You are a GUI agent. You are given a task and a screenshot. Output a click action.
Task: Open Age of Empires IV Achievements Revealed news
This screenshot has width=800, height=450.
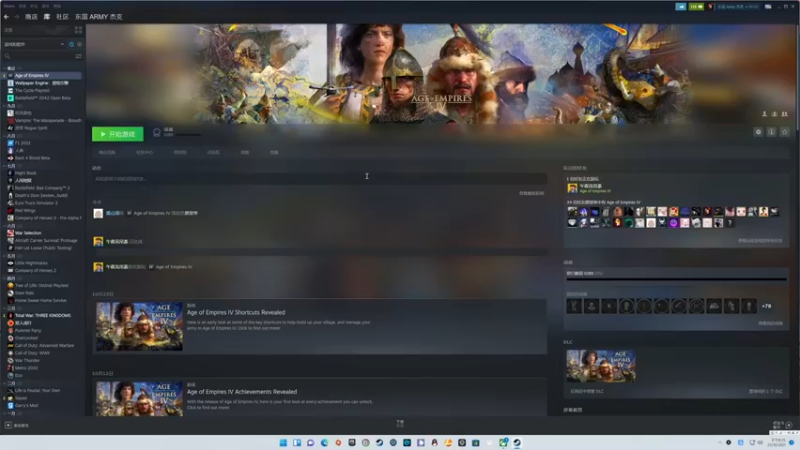242,392
